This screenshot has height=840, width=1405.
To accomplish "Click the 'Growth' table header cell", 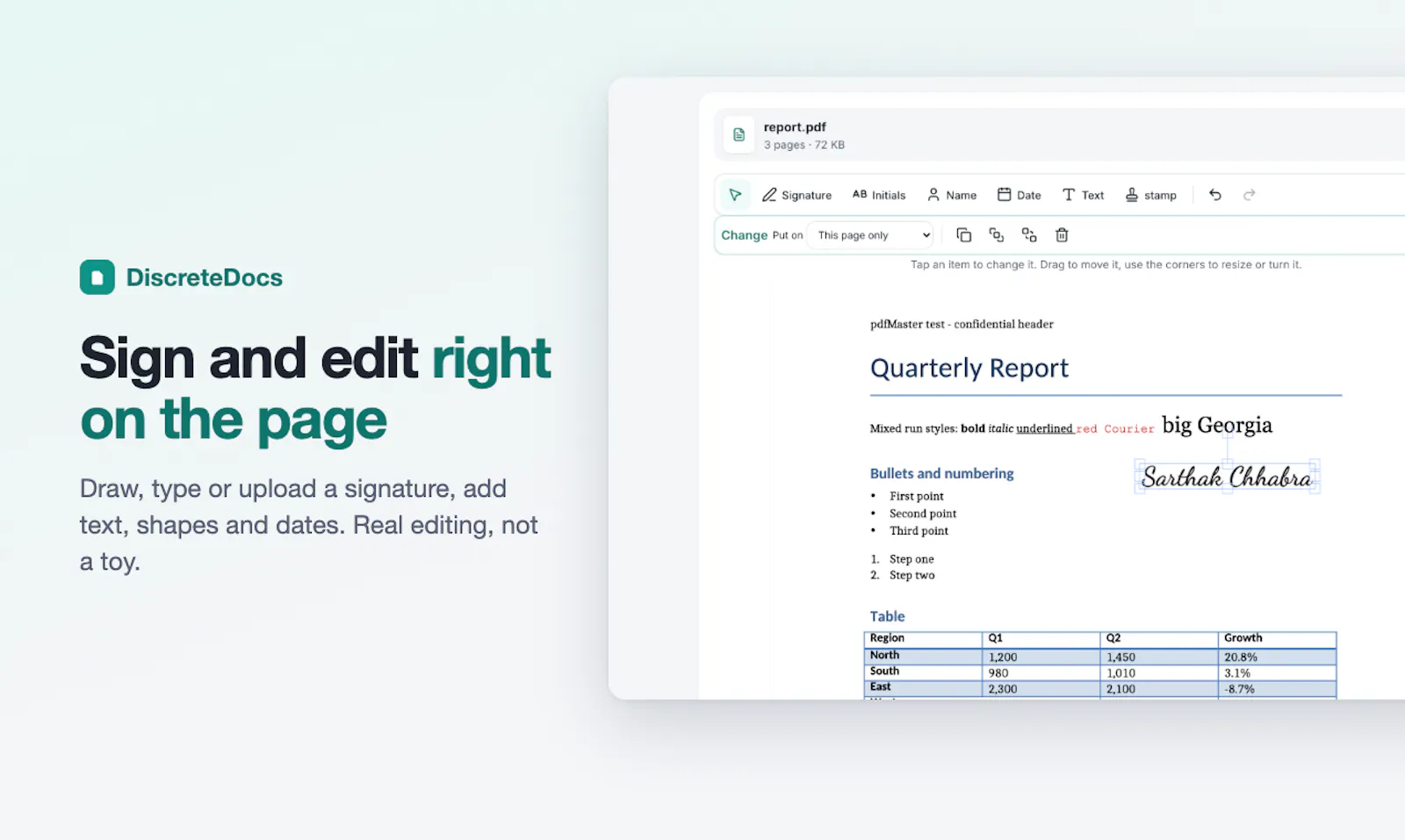I will point(1278,639).
